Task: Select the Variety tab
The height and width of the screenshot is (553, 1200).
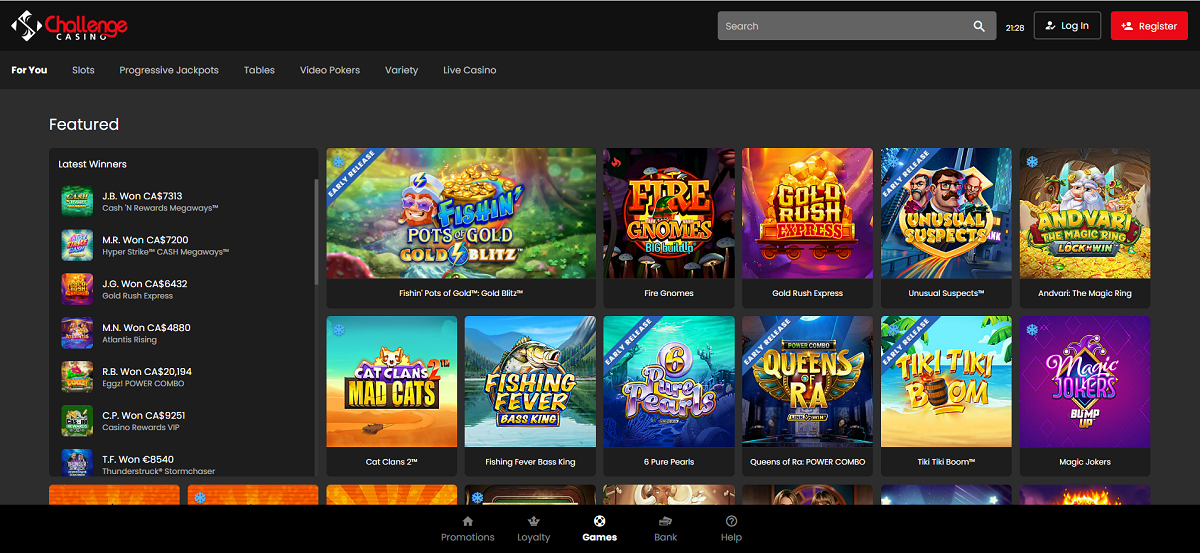Action: click(401, 70)
